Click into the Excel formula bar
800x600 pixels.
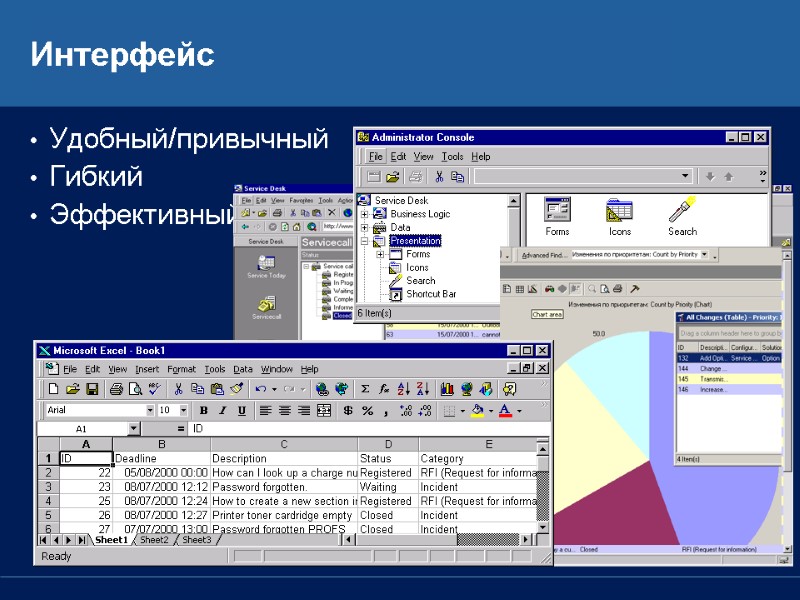point(368,429)
